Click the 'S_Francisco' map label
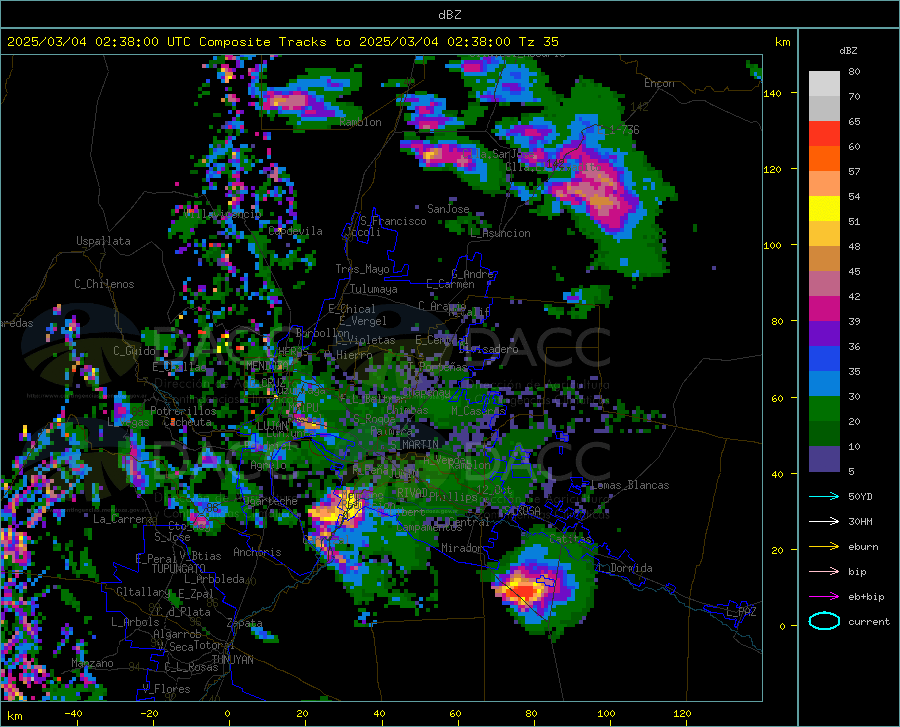Image resolution: width=900 pixels, height=727 pixels. 393,221
